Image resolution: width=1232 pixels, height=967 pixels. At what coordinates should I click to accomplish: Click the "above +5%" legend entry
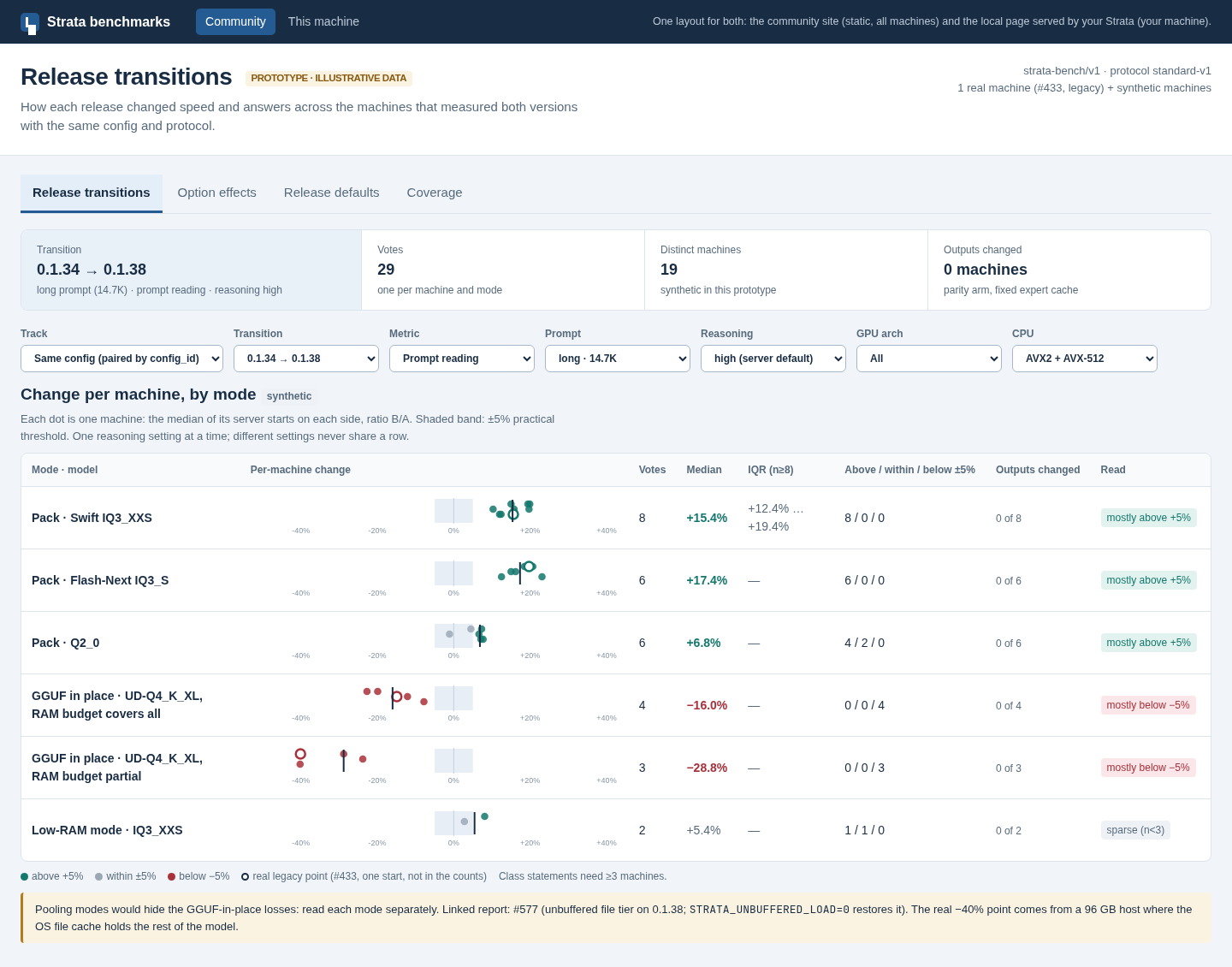52,876
